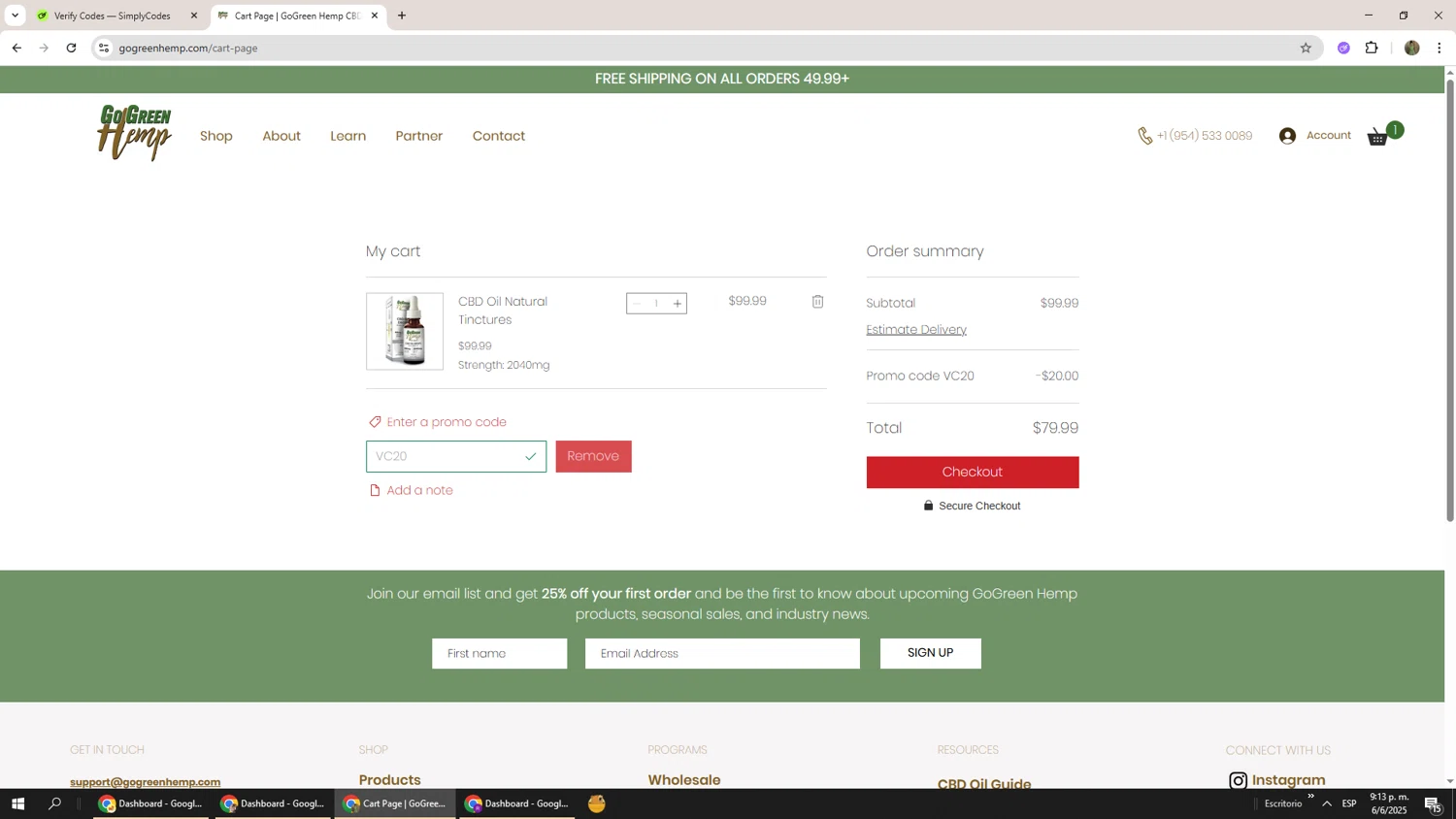
Task: Click the GoGreen Hemp logo
Action: tap(134, 133)
